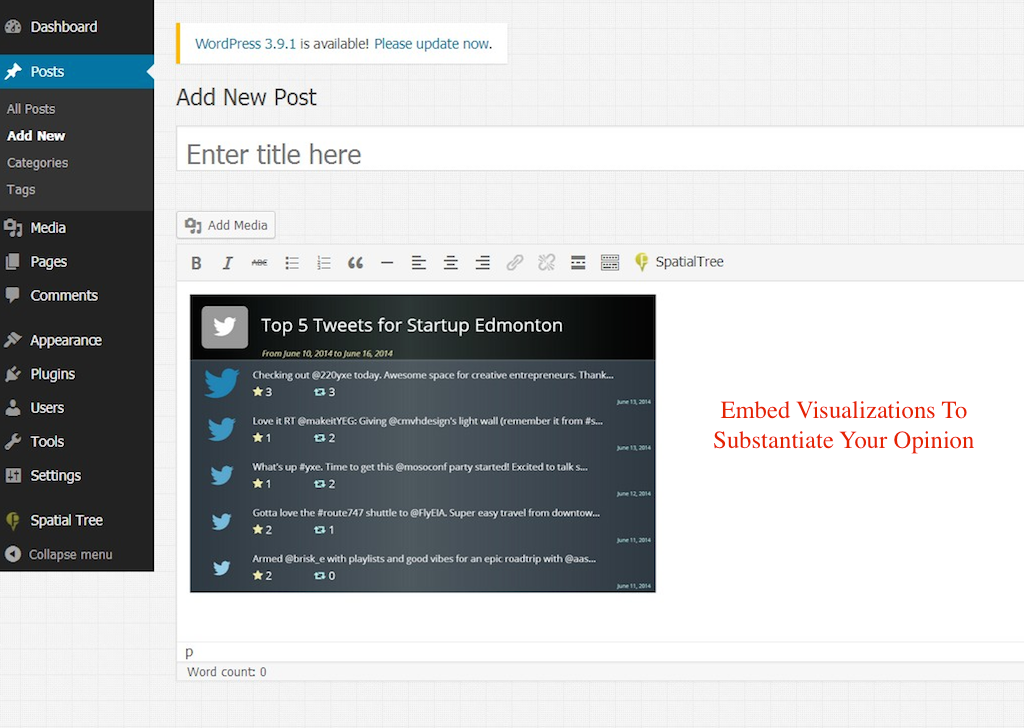Insert a numbered list

[323, 263]
